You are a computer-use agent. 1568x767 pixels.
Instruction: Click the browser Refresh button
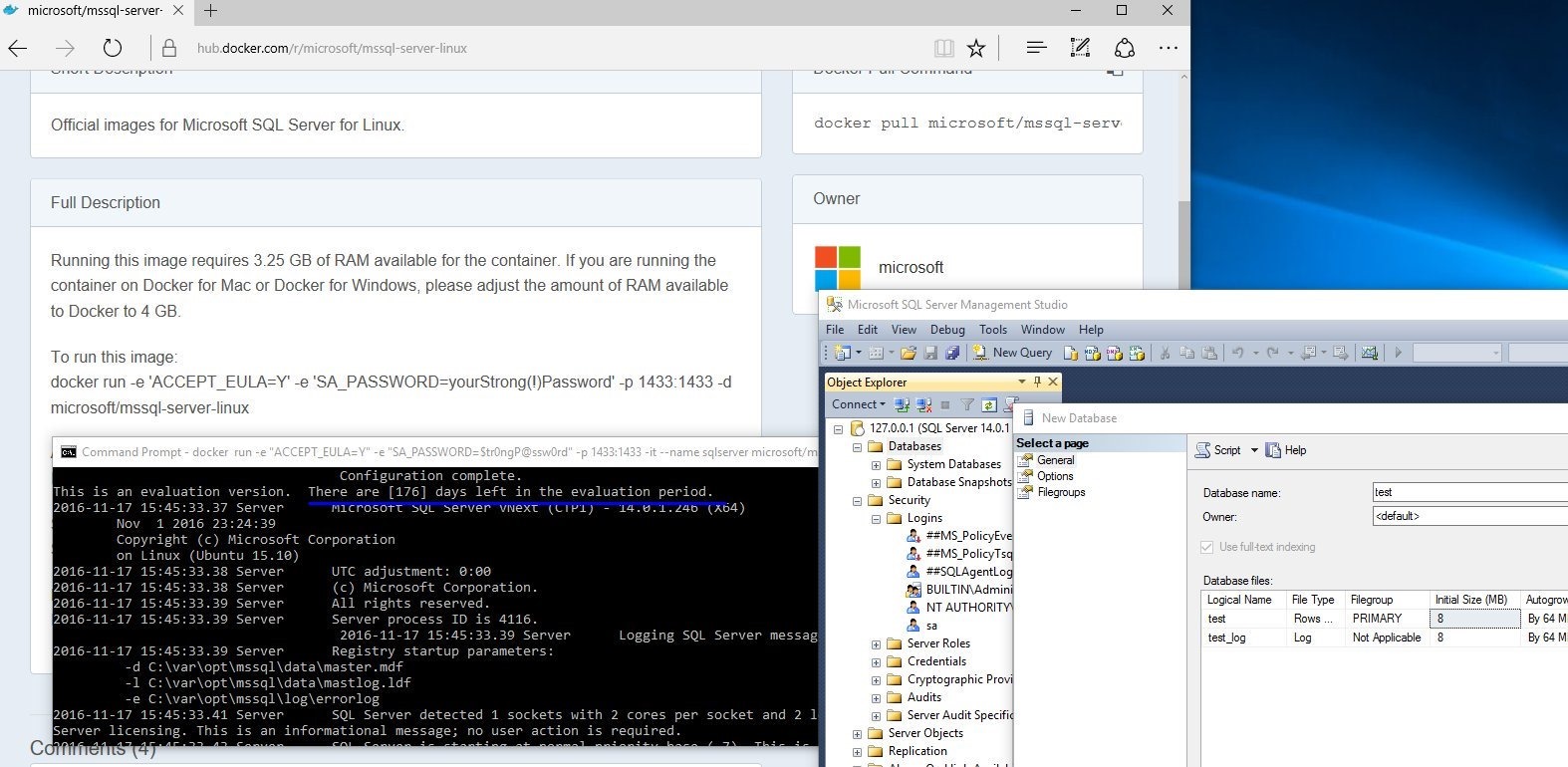click(113, 48)
